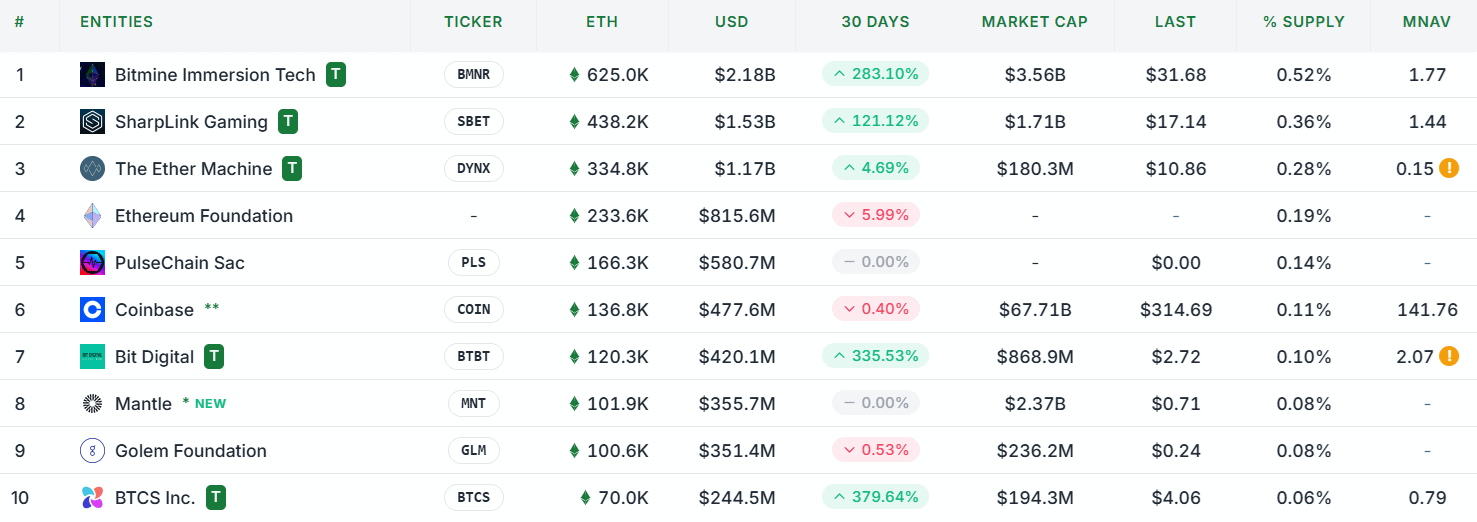Open the Mantle entity link
The height and width of the screenshot is (522, 1477).
coord(143,404)
